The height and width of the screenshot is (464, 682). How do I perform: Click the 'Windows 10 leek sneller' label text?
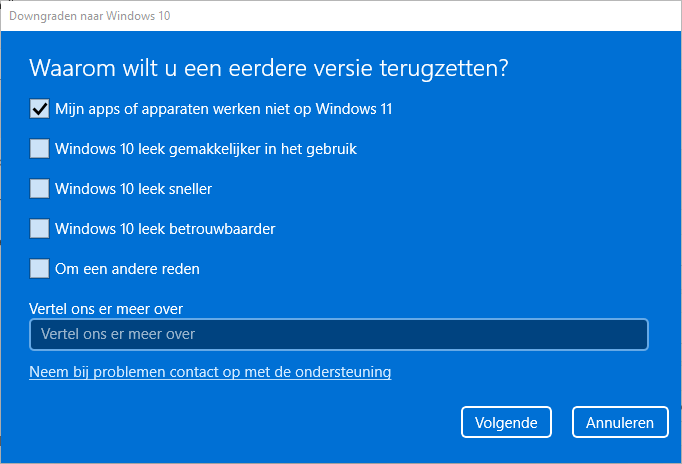coord(133,188)
